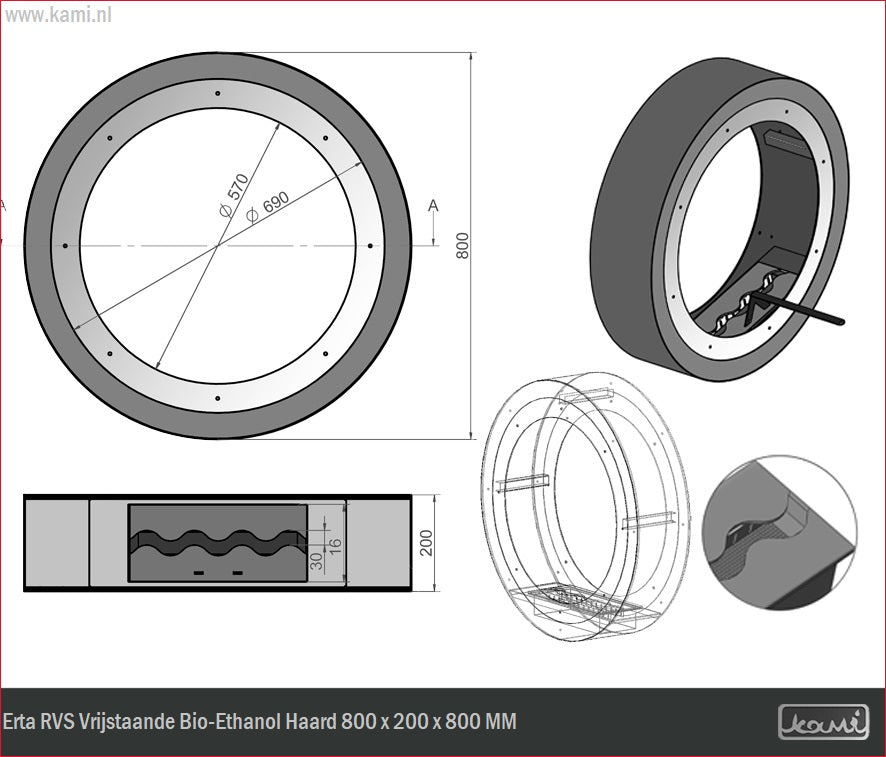Image resolution: width=886 pixels, height=757 pixels.
Task: Click the center point of the front view ring
Action: [217, 246]
